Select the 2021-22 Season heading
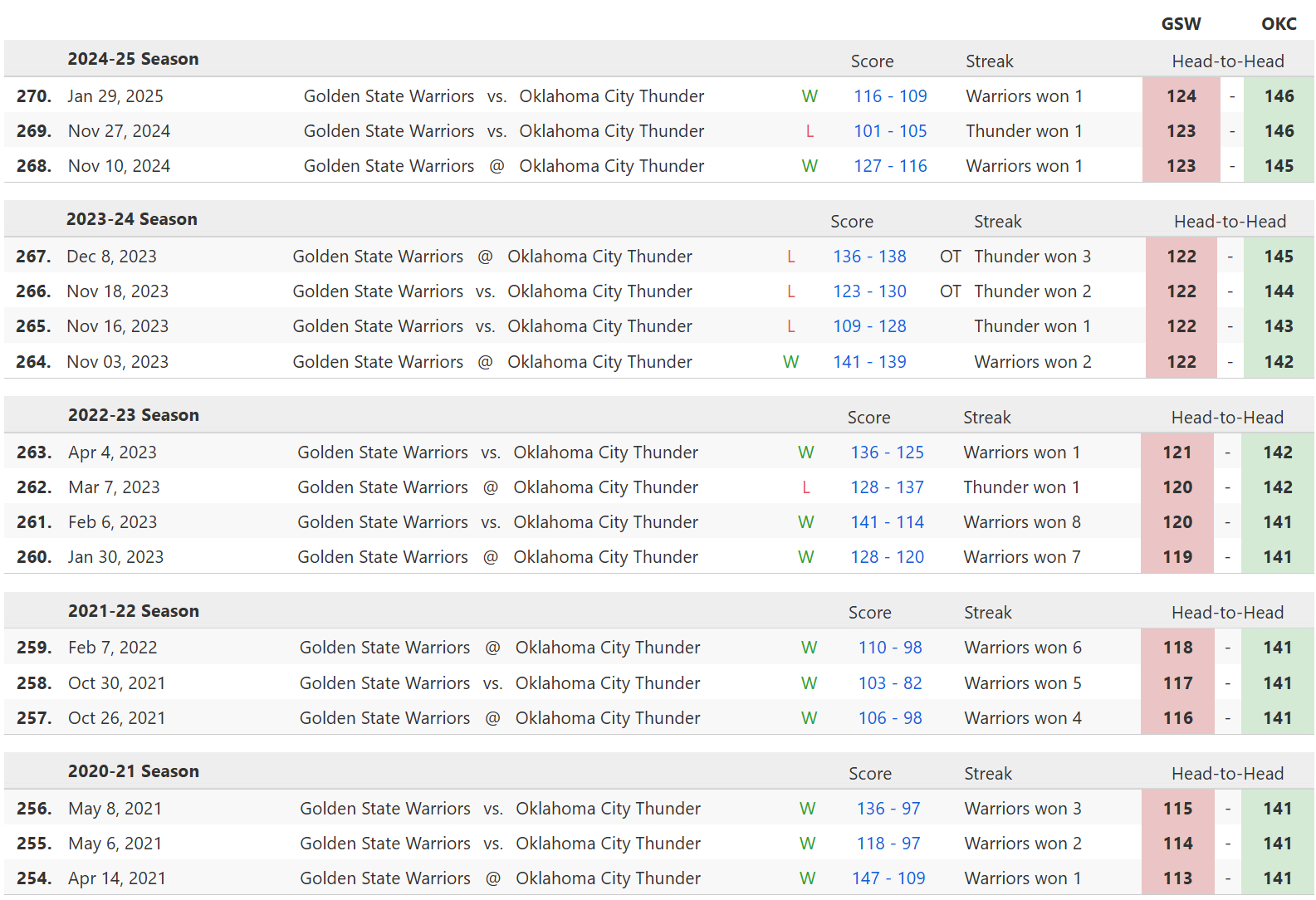Image resolution: width=1316 pixels, height=900 pixels. point(134,611)
